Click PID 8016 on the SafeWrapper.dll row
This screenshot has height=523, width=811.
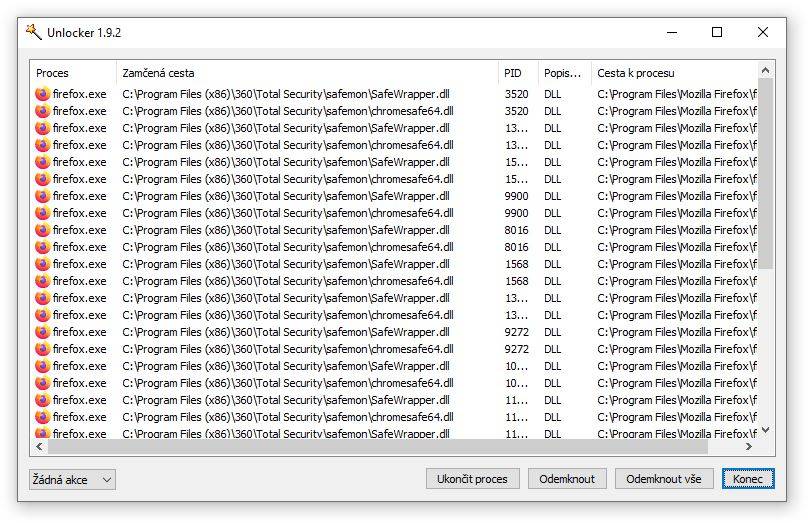click(x=517, y=230)
